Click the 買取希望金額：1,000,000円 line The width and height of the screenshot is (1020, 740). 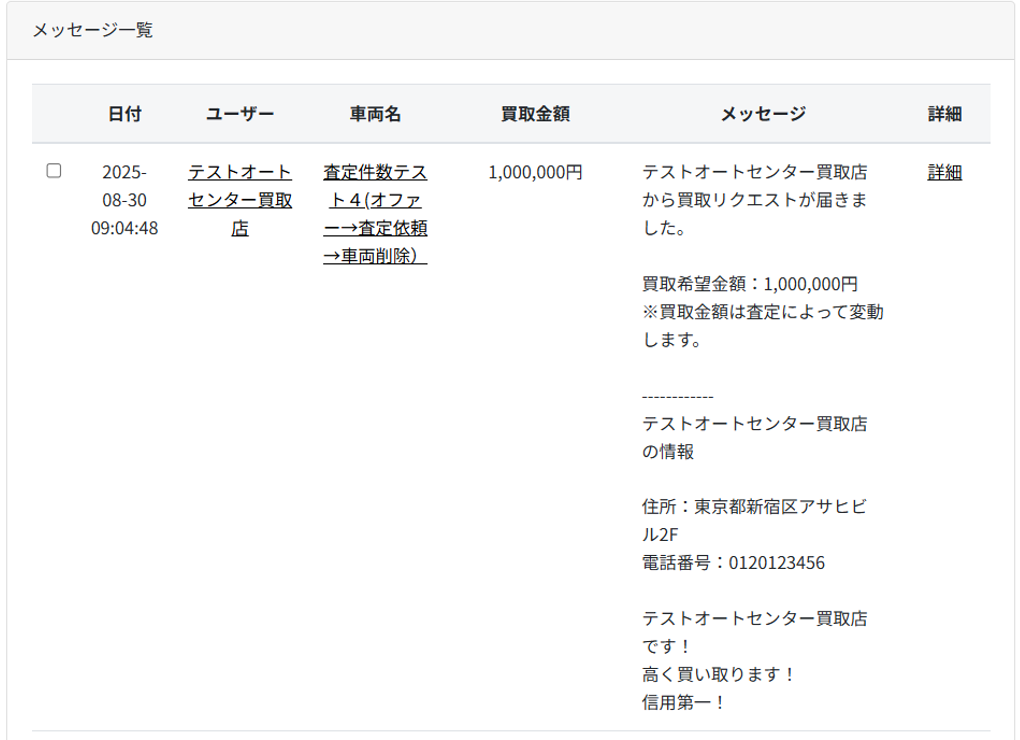click(x=750, y=284)
